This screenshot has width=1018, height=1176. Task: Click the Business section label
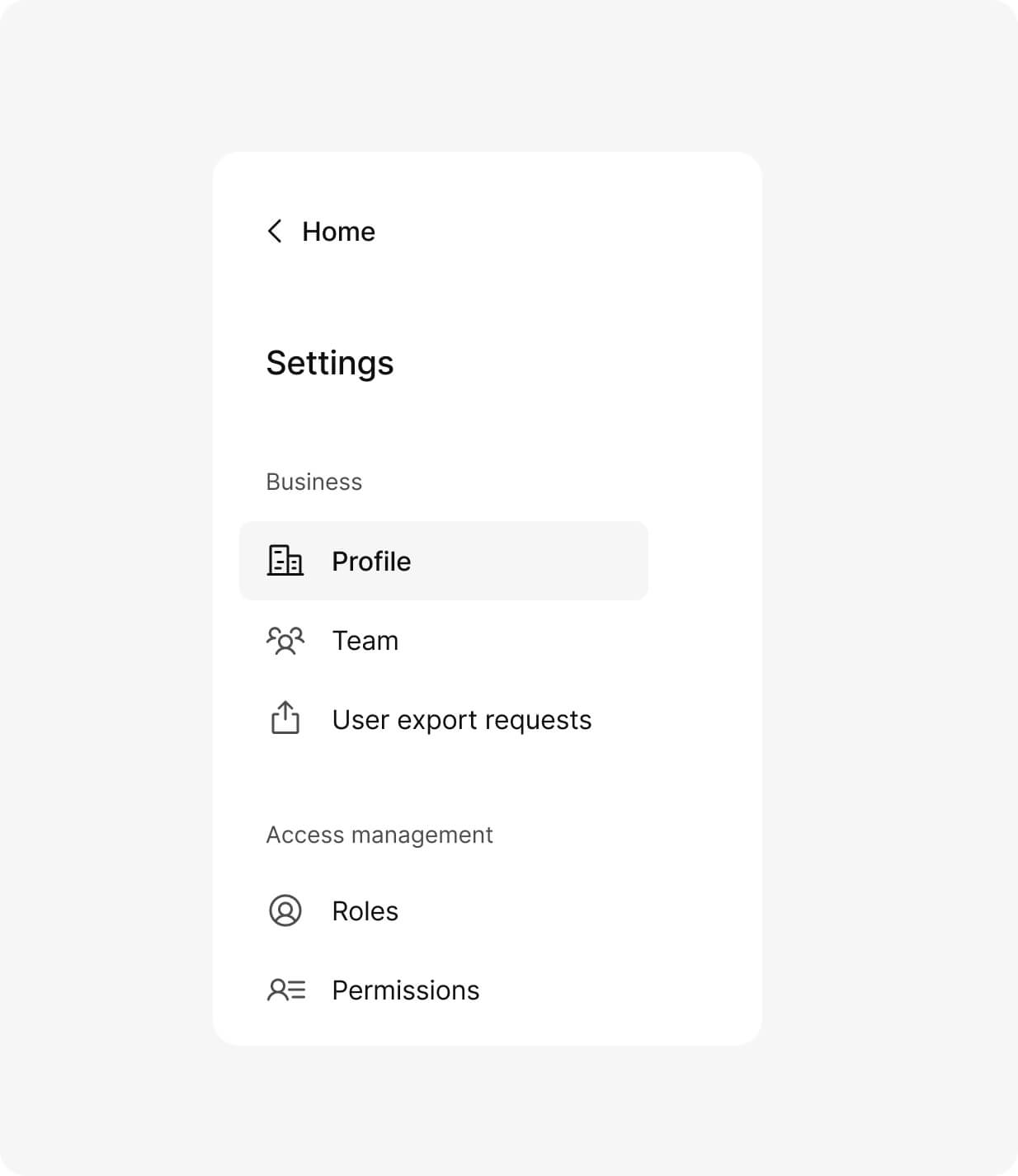click(x=313, y=482)
